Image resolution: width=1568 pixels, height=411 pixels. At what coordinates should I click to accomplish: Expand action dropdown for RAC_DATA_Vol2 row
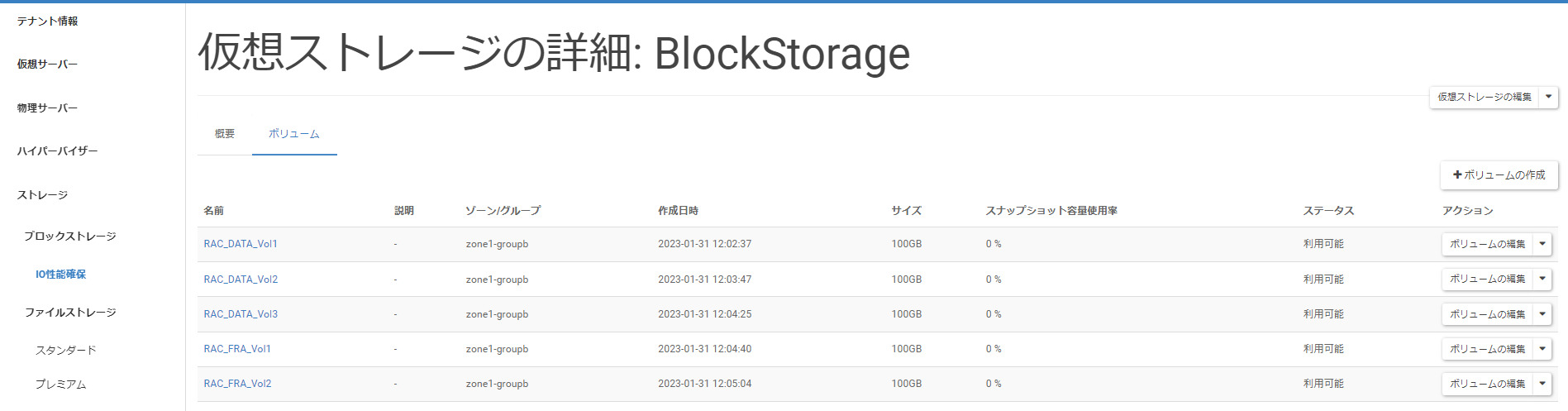pyautogui.click(x=1542, y=280)
